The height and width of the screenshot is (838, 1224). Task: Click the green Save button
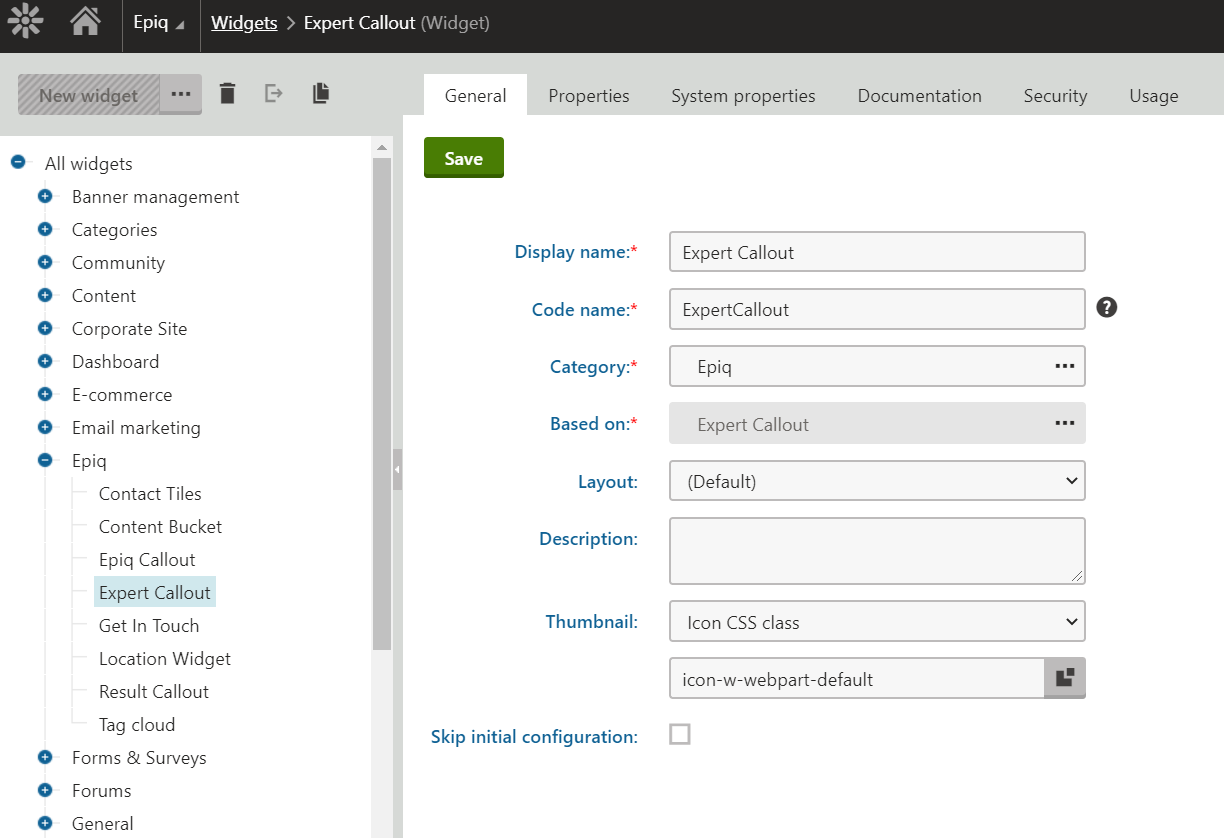click(464, 158)
